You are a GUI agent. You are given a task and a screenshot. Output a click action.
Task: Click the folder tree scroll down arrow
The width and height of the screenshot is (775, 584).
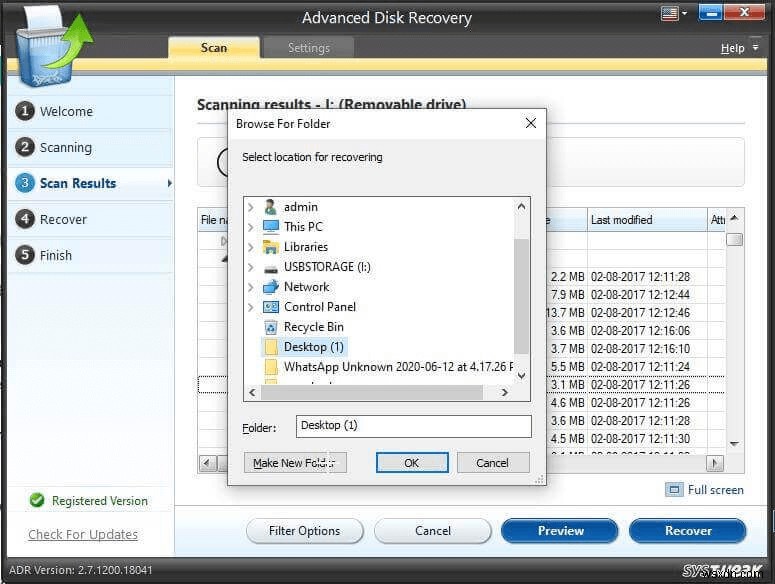tap(521, 375)
